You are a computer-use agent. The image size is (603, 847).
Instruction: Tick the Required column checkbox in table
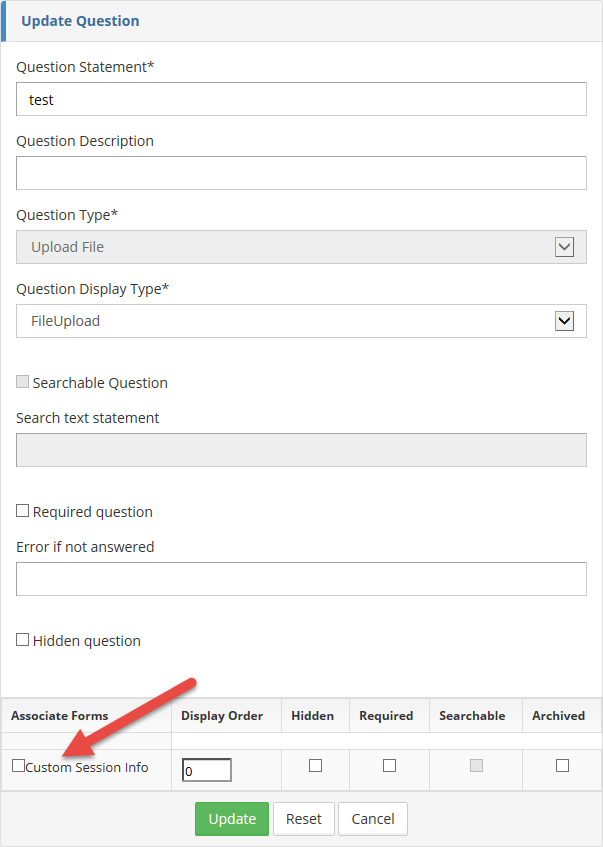click(389, 766)
